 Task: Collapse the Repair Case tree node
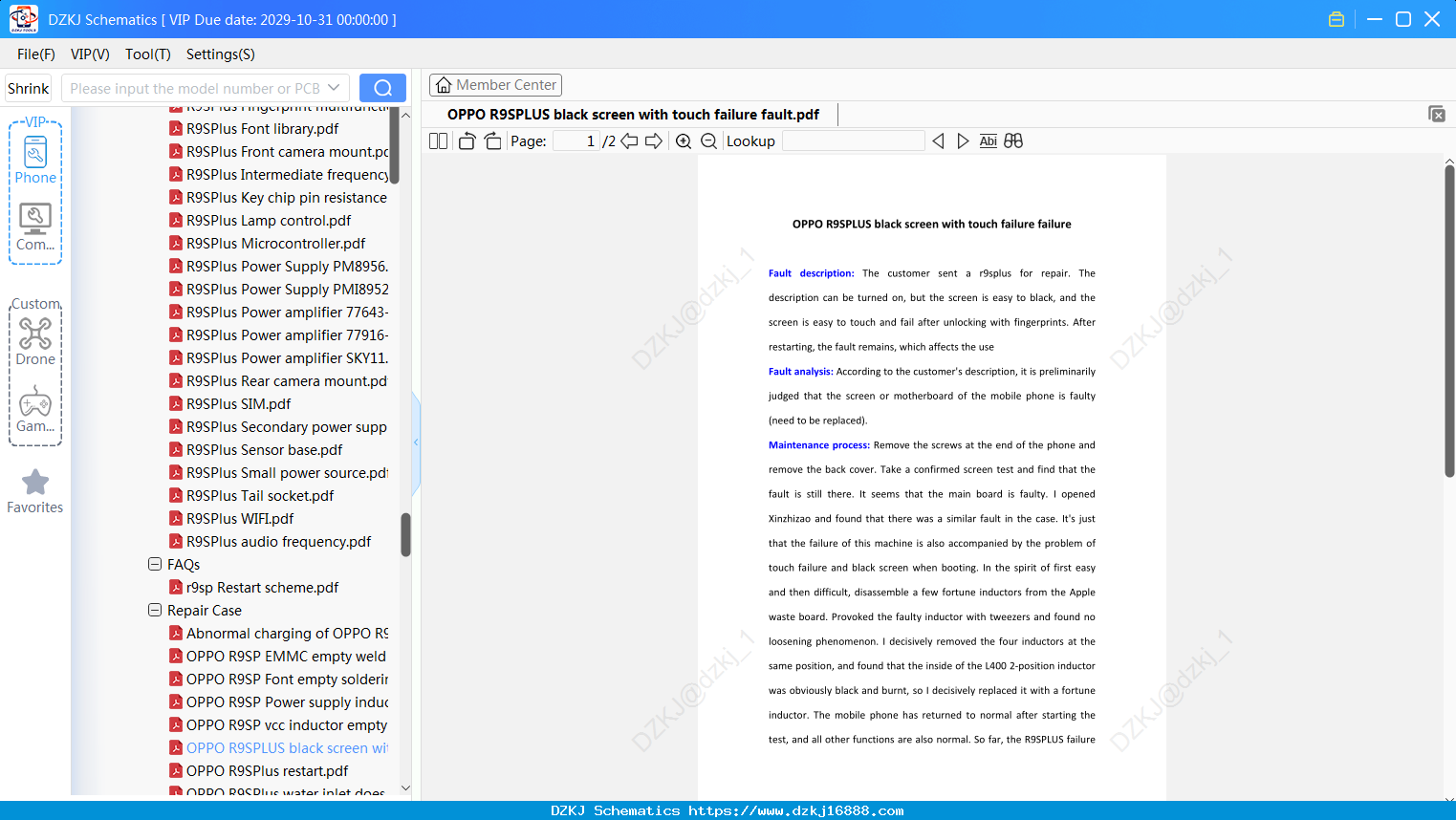click(155, 610)
